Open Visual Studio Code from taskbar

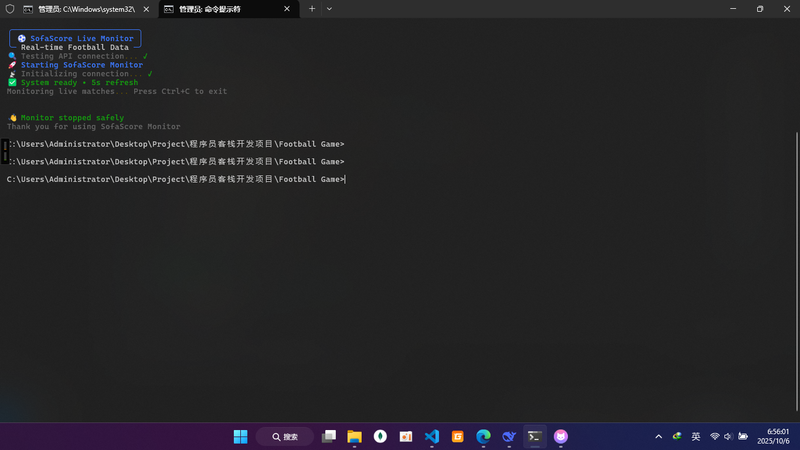tap(432, 437)
